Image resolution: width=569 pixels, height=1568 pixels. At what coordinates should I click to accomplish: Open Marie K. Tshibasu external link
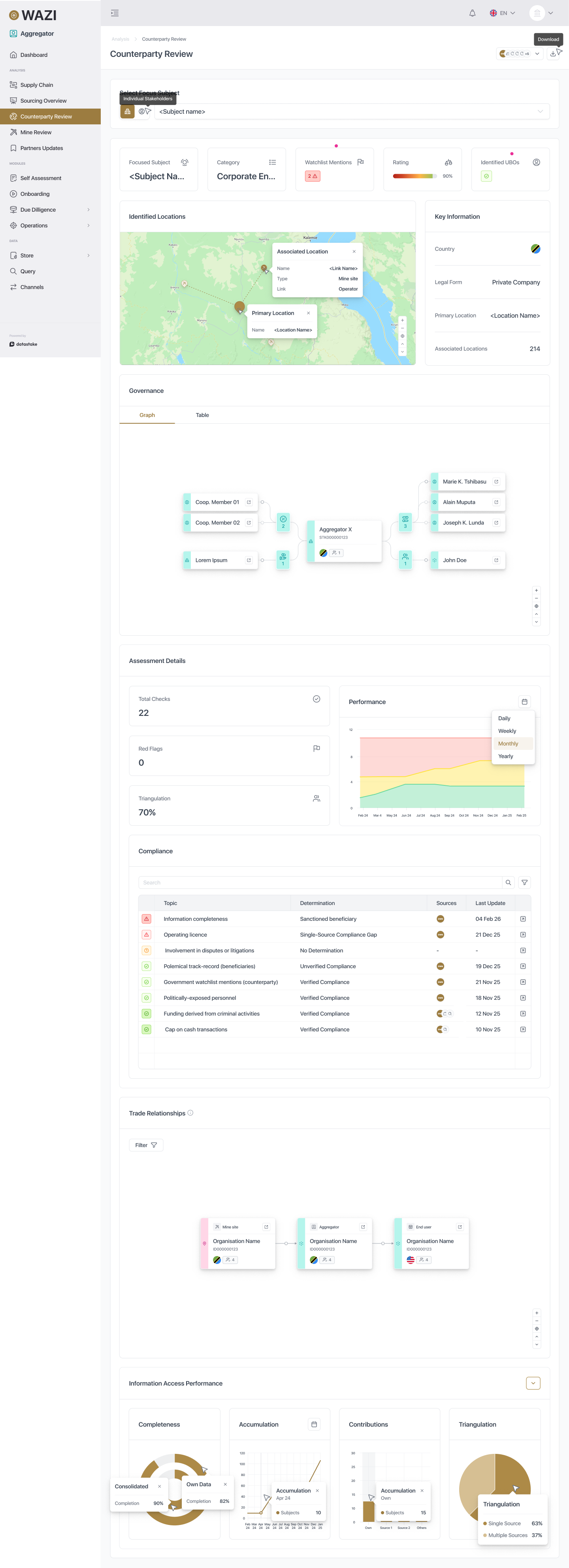click(x=496, y=481)
